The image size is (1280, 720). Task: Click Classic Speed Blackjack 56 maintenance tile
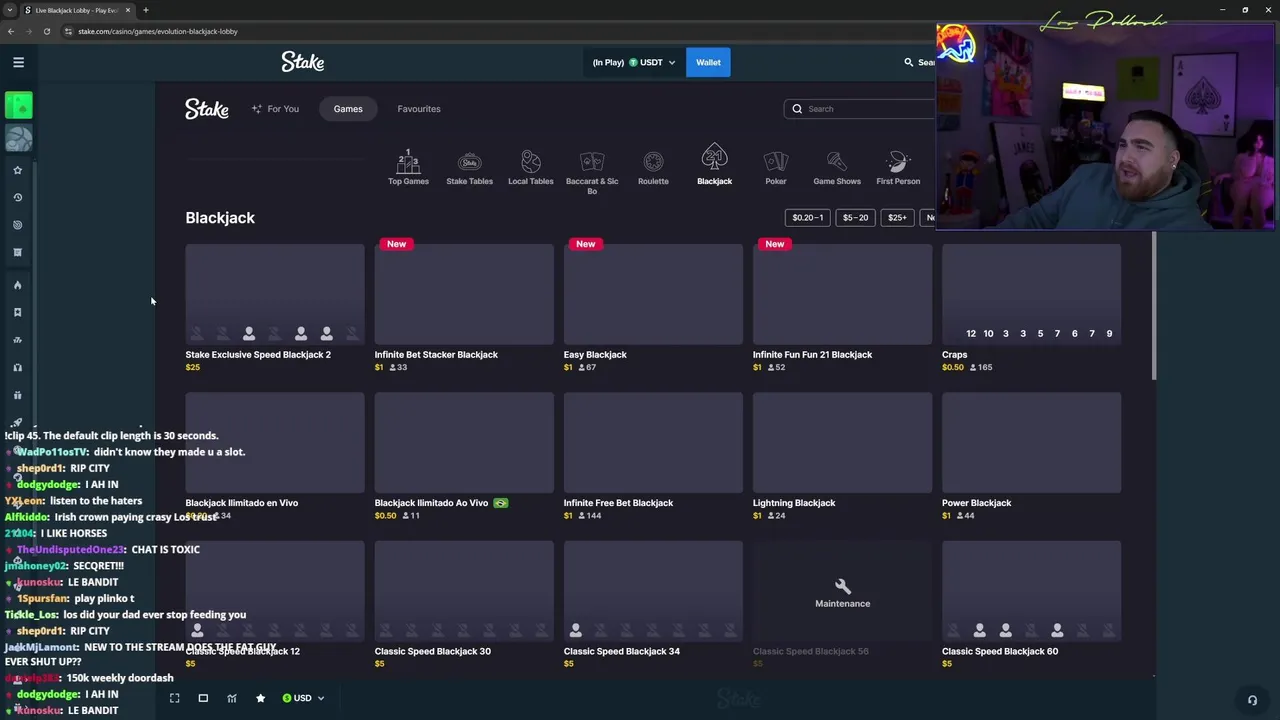[842, 591]
